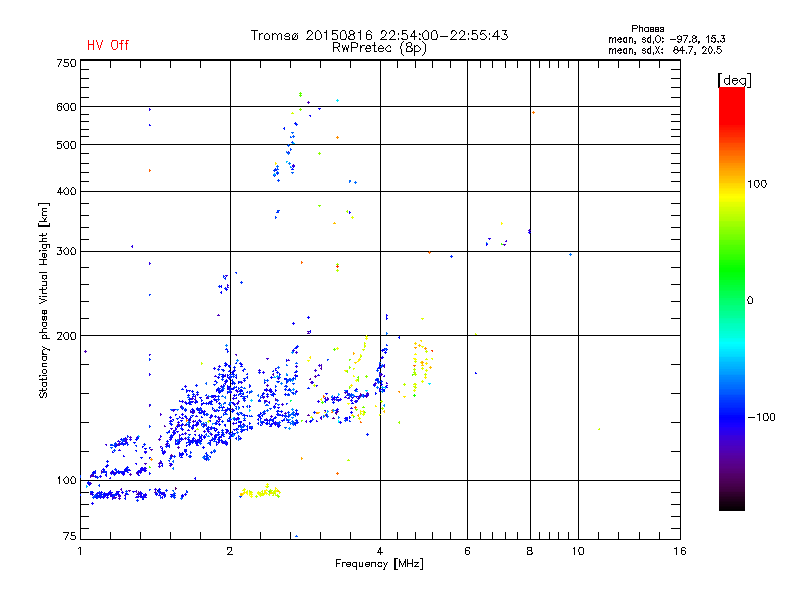The width and height of the screenshot is (800, 600).
Task: Click the '600' y-axis tick label
Action: pos(66,107)
